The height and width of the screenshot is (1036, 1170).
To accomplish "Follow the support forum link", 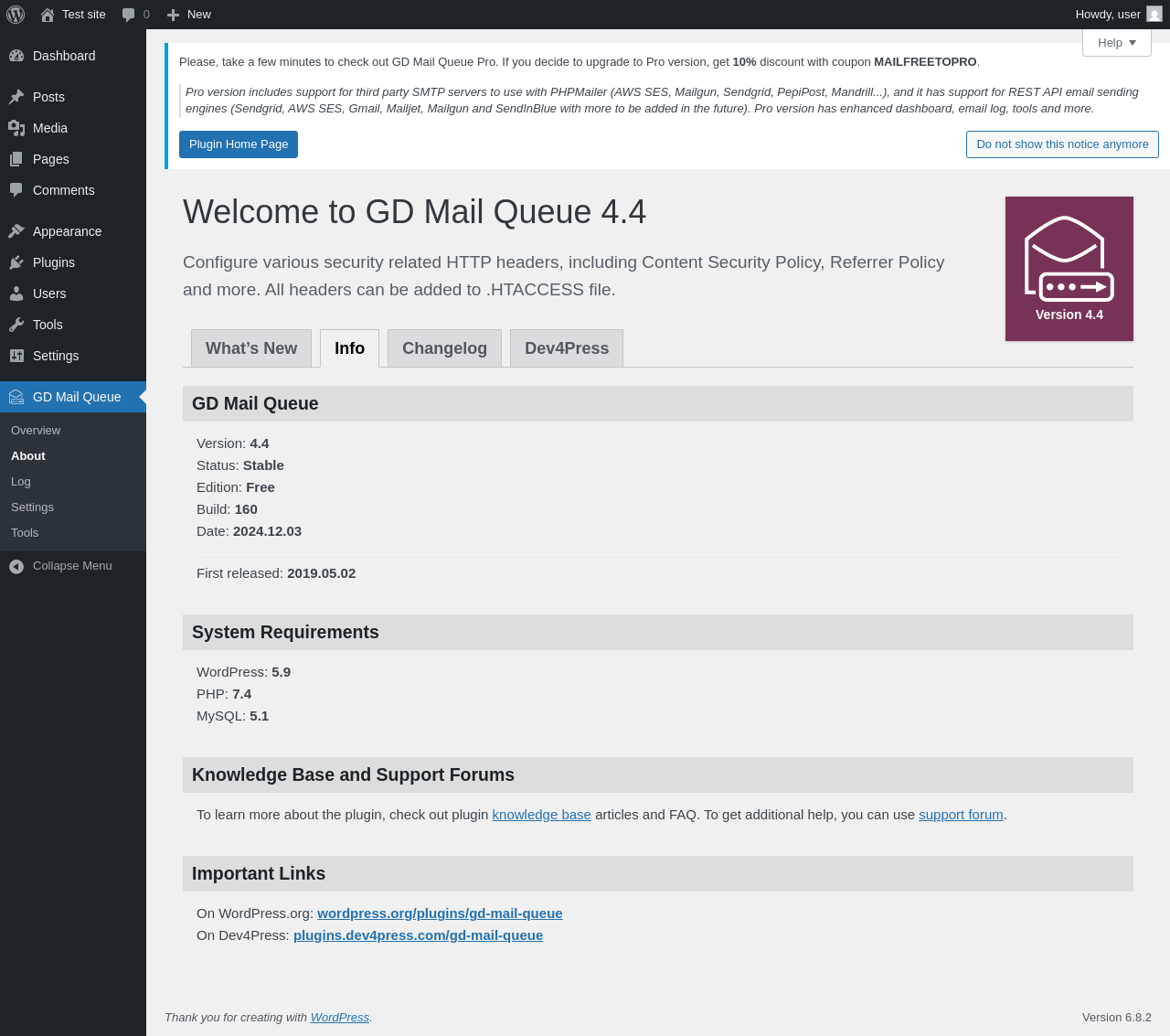I will click(x=961, y=815).
